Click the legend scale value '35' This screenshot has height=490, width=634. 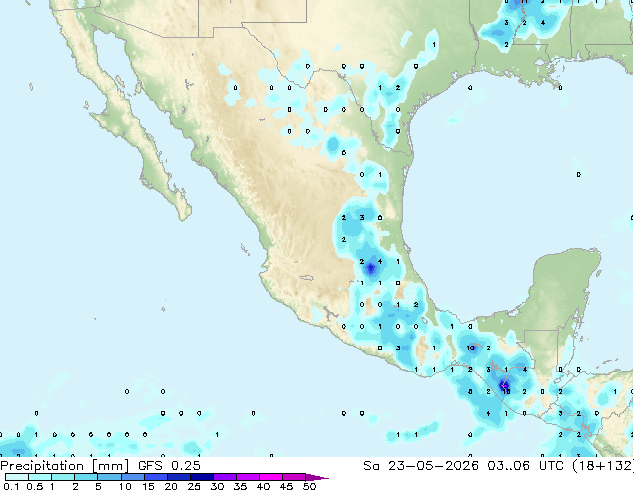pos(240,486)
